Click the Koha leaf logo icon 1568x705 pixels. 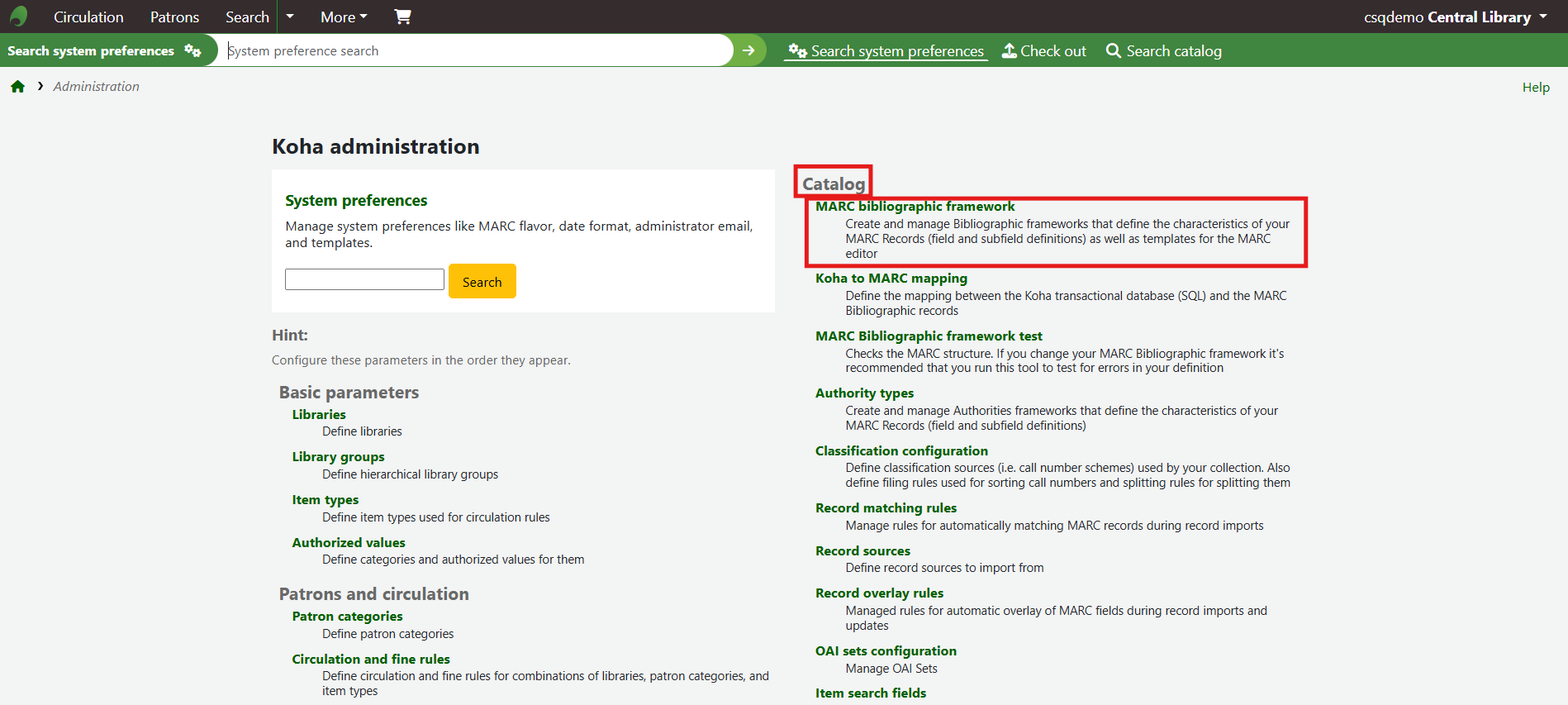18,17
